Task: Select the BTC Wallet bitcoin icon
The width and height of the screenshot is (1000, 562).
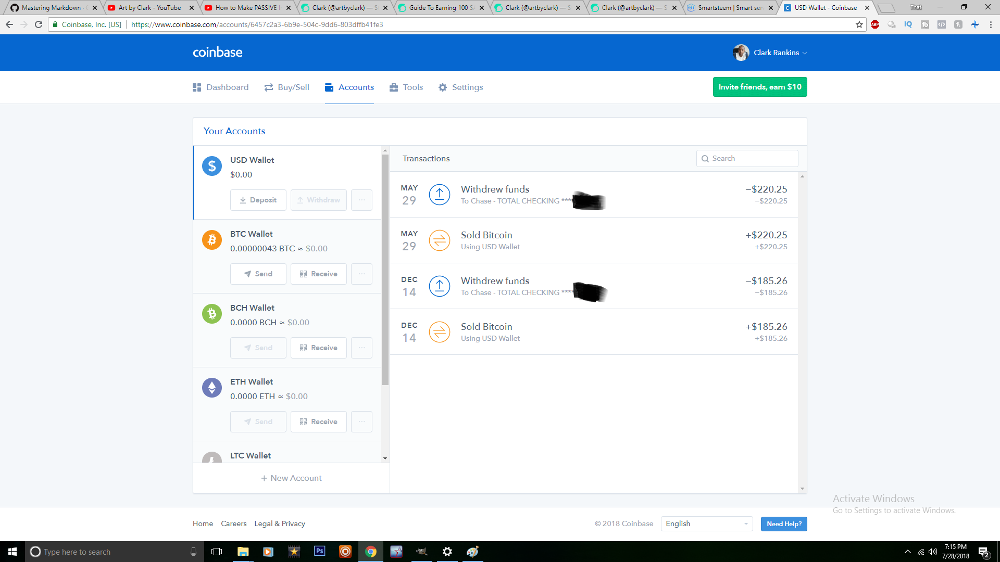Action: click(x=212, y=240)
